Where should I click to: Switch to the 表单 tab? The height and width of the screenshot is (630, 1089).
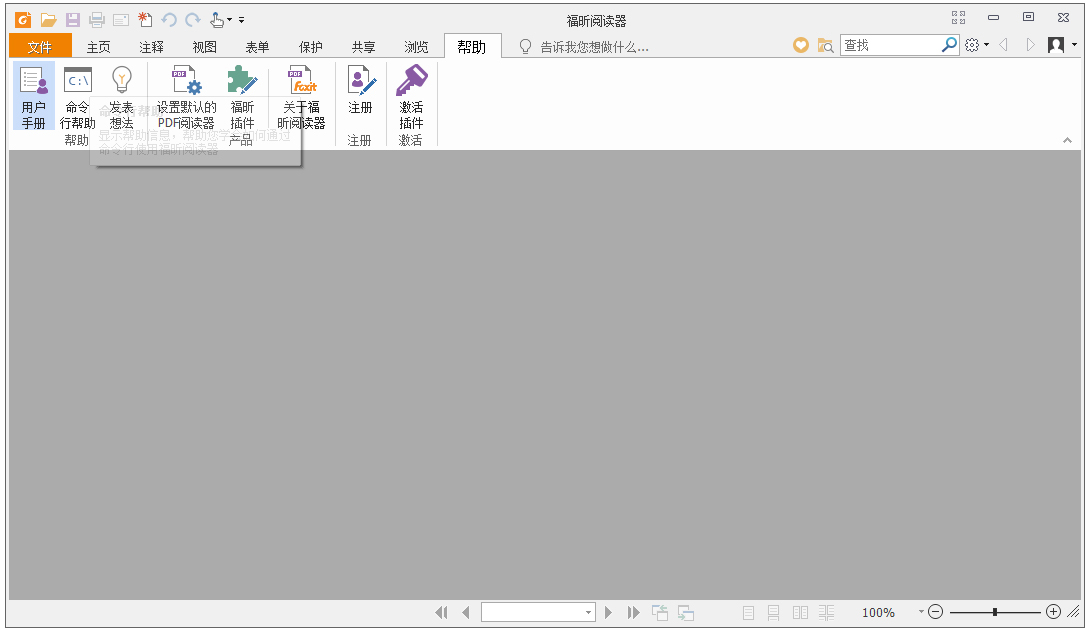pos(258,47)
